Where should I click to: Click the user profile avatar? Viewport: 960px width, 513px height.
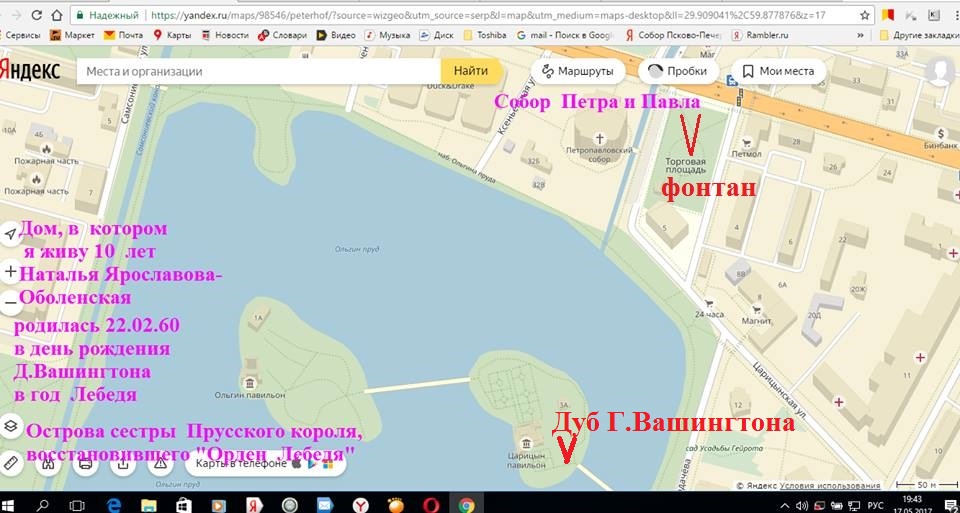940,71
